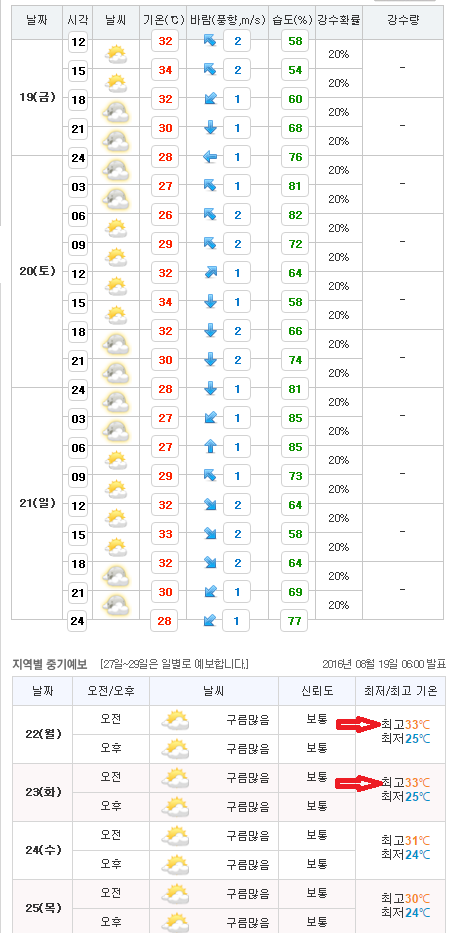Select the cloudy icon for 23(화) 오후

[176, 807]
